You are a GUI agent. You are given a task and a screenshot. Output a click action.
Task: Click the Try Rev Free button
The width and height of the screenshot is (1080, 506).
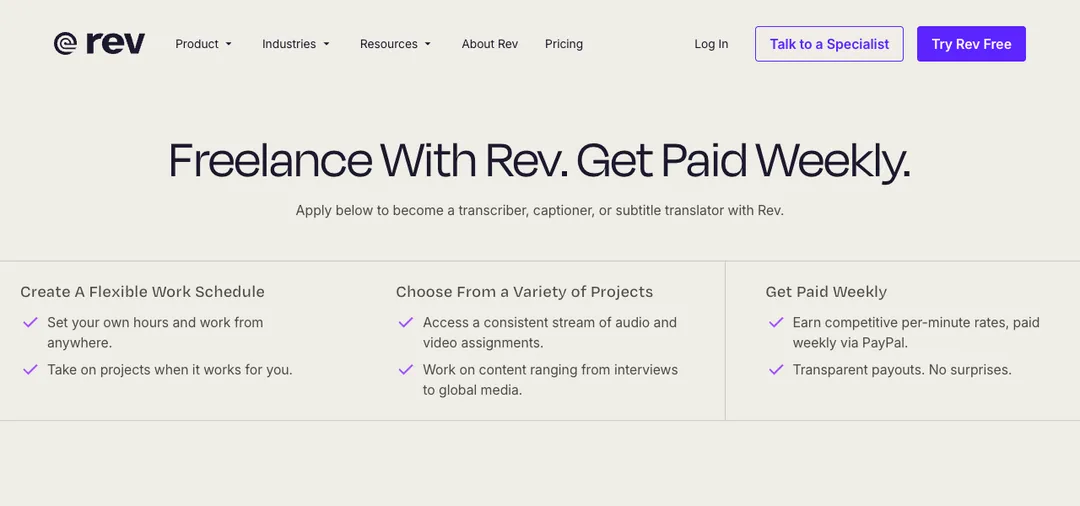pyautogui.click(x=971, y=44)
